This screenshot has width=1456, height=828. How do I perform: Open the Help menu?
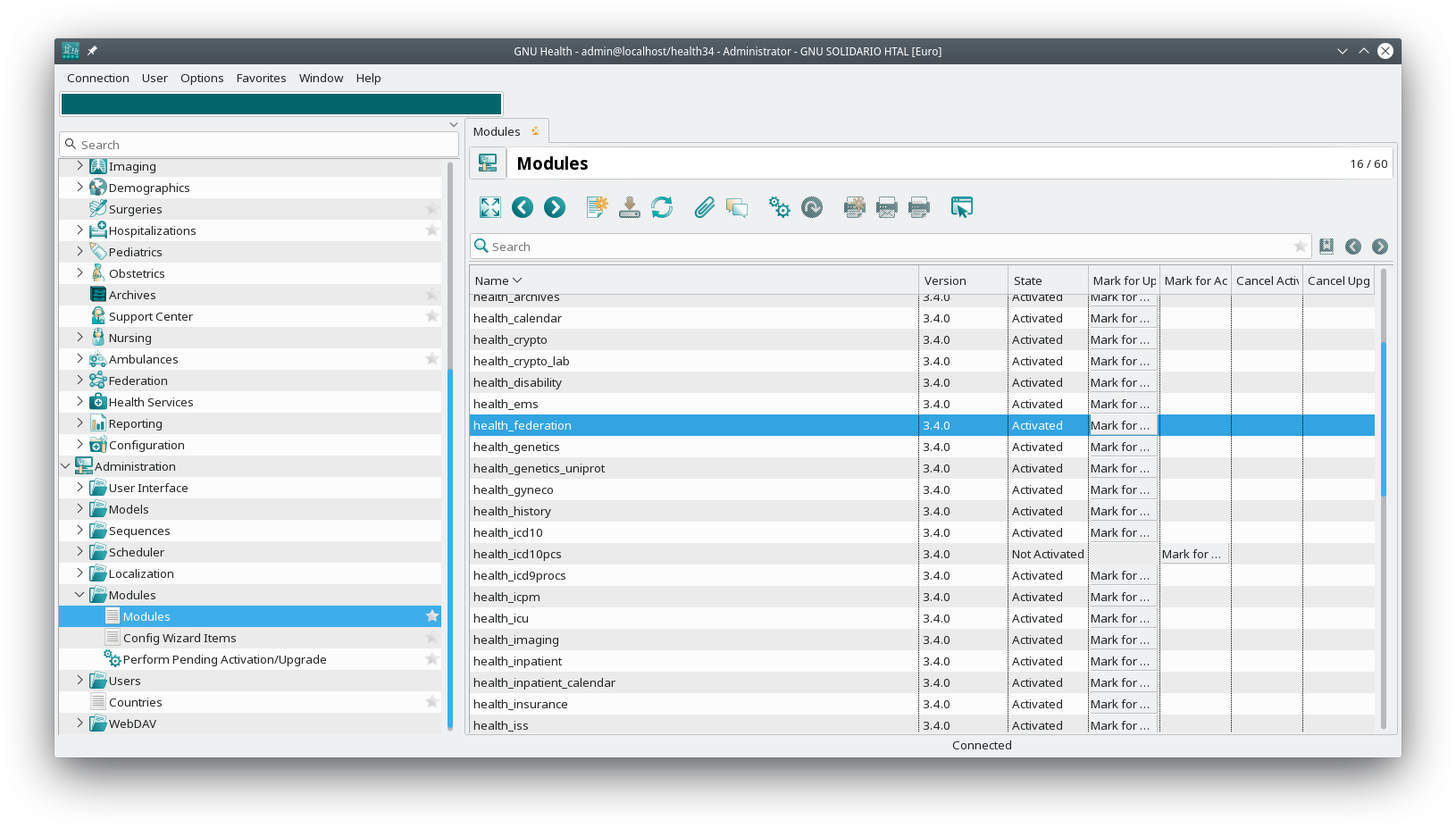pos(368,78)
